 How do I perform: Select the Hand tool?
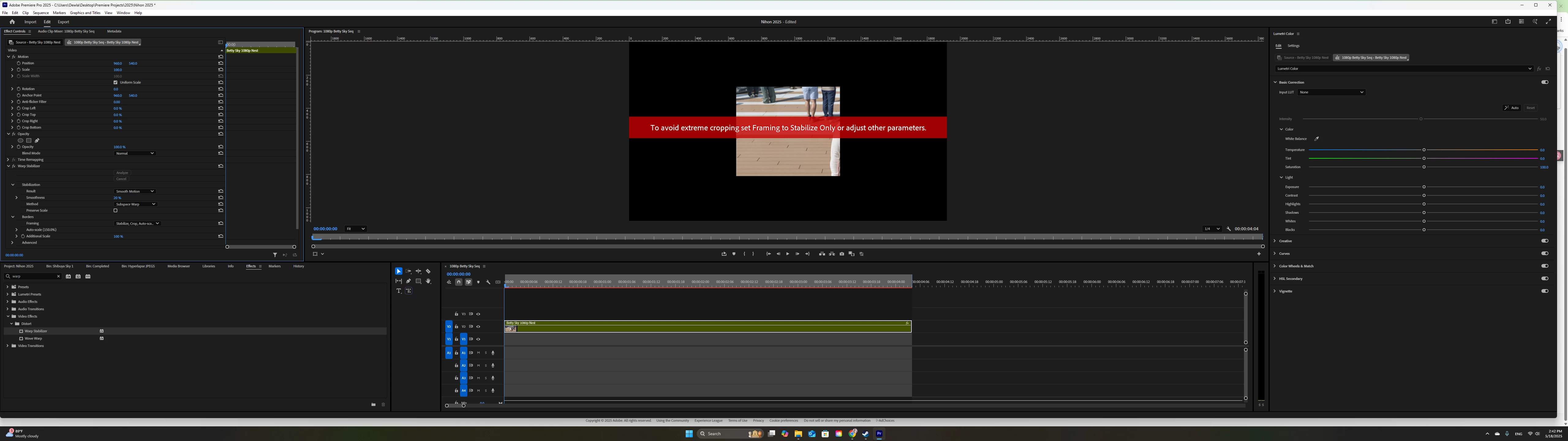coord(428,281)
